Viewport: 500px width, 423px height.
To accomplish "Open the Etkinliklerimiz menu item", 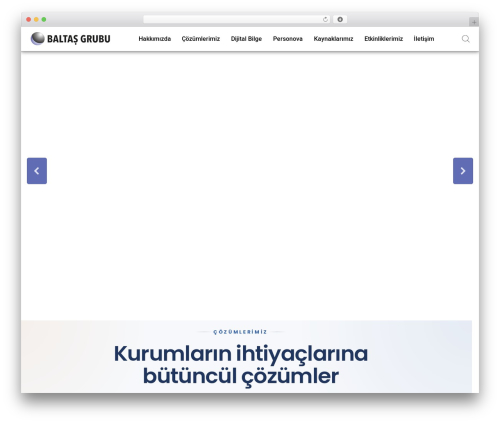I will (383, 39).
